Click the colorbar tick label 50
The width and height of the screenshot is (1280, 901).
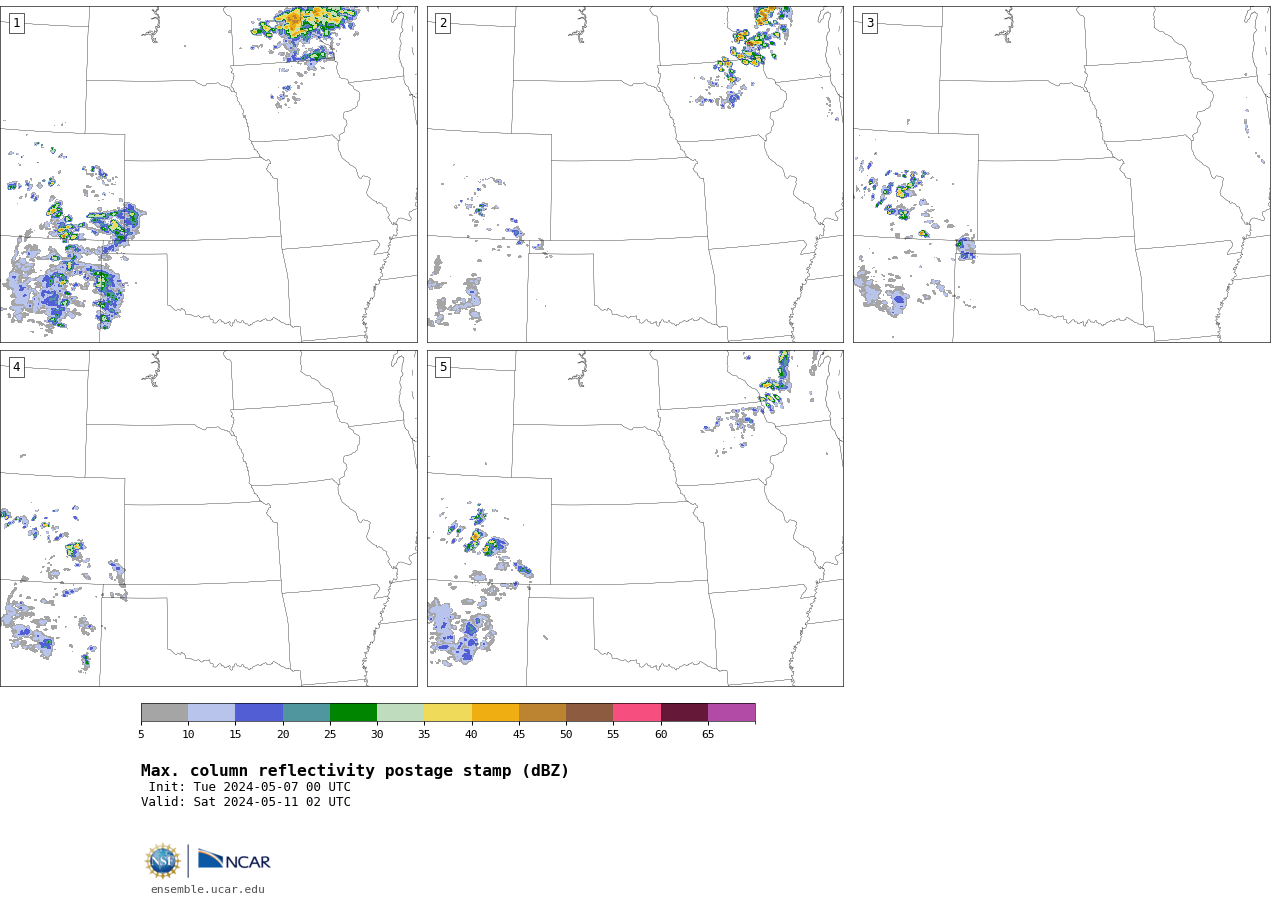click(x=566, y=735)
